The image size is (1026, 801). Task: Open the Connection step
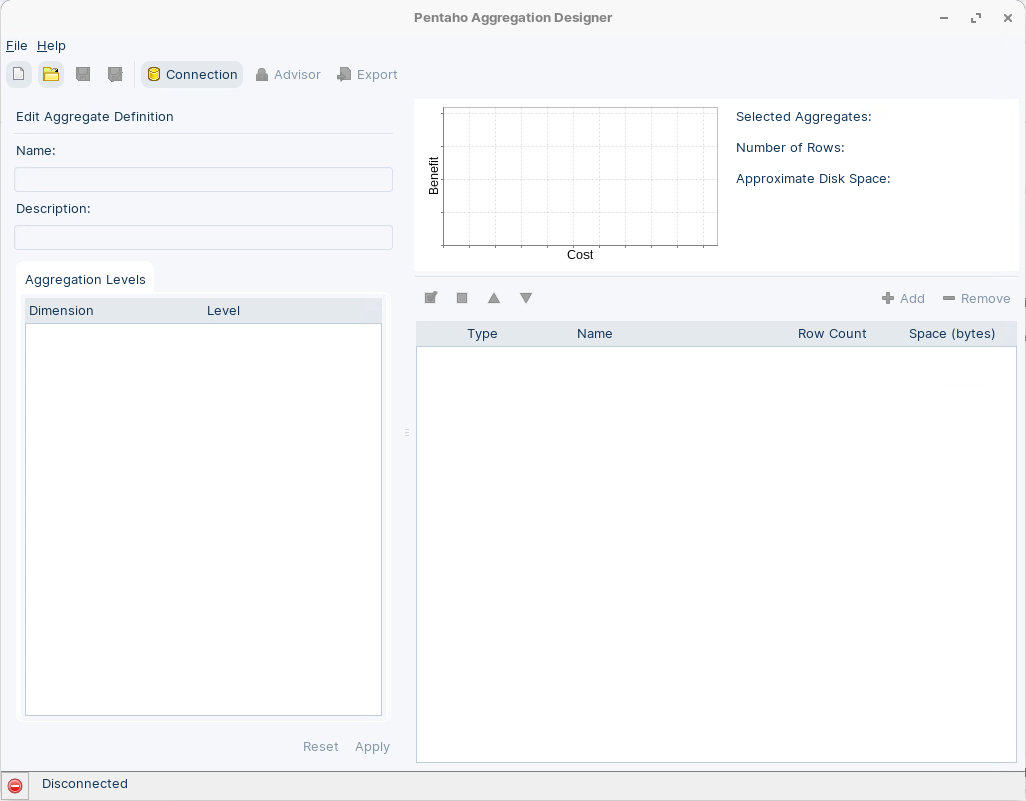(x=191, y=74)
